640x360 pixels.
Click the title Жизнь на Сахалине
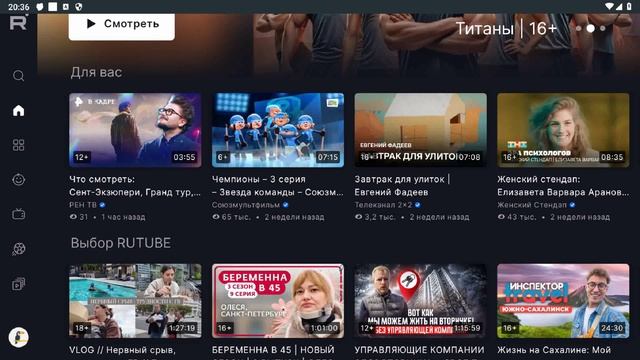[x=554, y=350]
